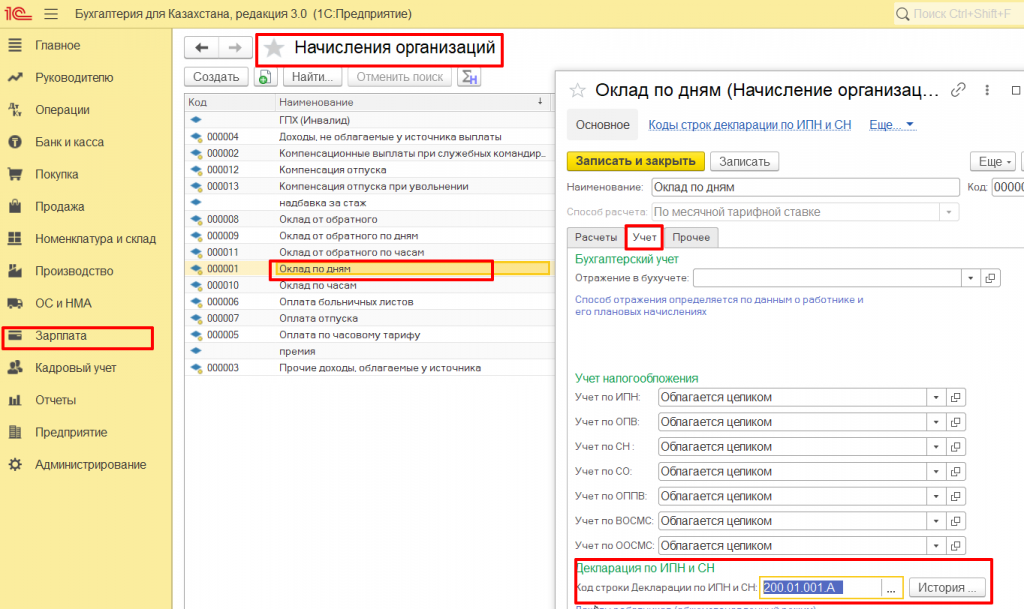The height and width of the screenshot is (609, 1024).
Task: Switch to Основное form section
Action: [602, 125]
